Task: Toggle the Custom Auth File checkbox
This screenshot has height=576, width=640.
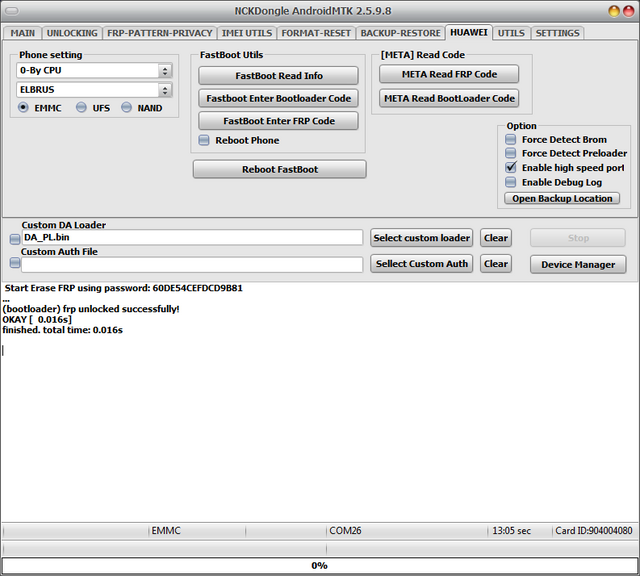Action: tap(15, 262)
